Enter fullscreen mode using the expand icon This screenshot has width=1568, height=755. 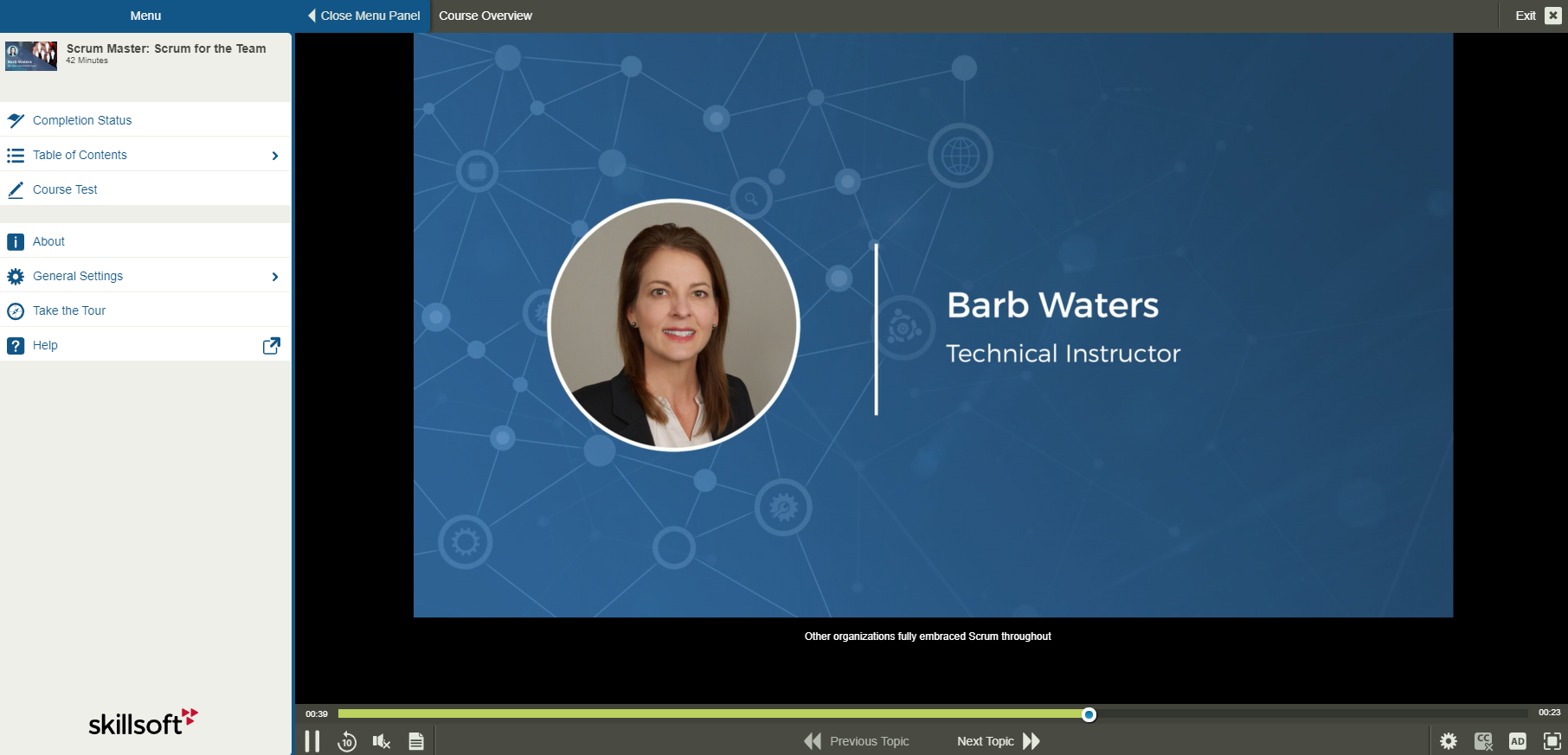click(1552, 741)
